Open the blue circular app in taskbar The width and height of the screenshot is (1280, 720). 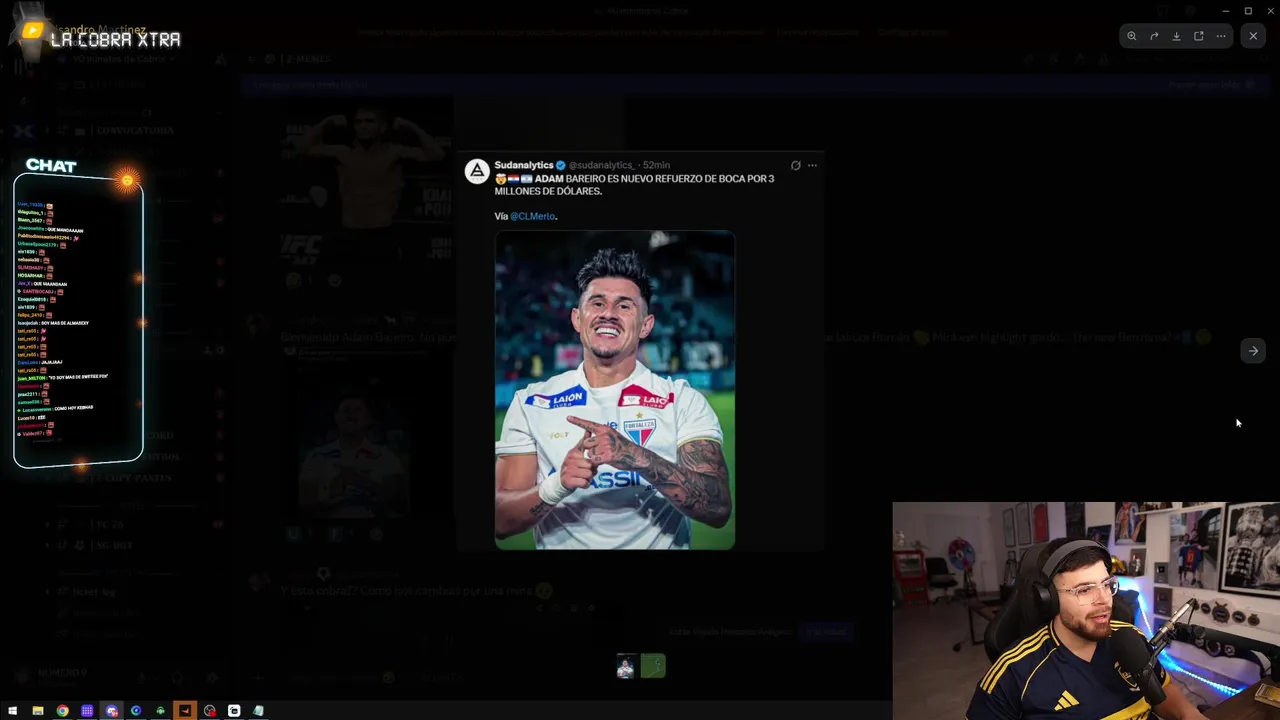click(x=136, y=711)
